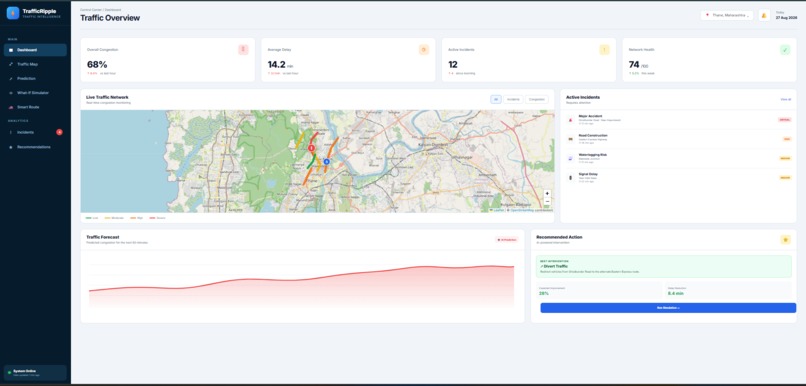The width and height of the screenshot is (806, 386).
Task: Click the Smart Route sidebar icon
Action: point(11,107)
